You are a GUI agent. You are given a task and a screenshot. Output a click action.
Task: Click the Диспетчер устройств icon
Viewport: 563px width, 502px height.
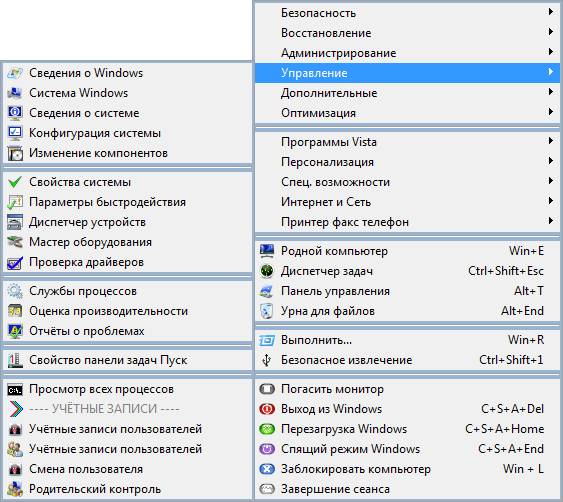point(15,222)
